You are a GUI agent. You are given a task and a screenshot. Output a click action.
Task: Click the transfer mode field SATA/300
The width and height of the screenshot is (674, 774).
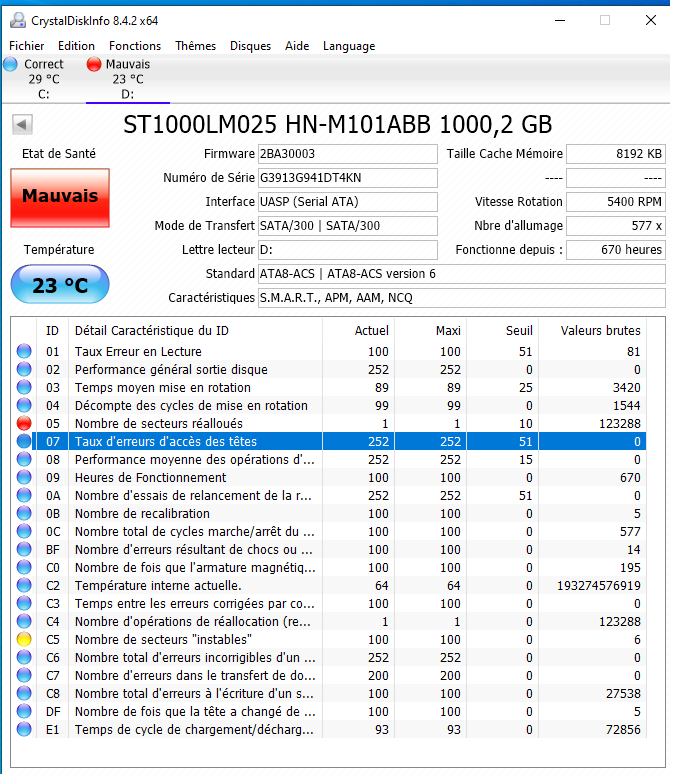click(348, 226)
